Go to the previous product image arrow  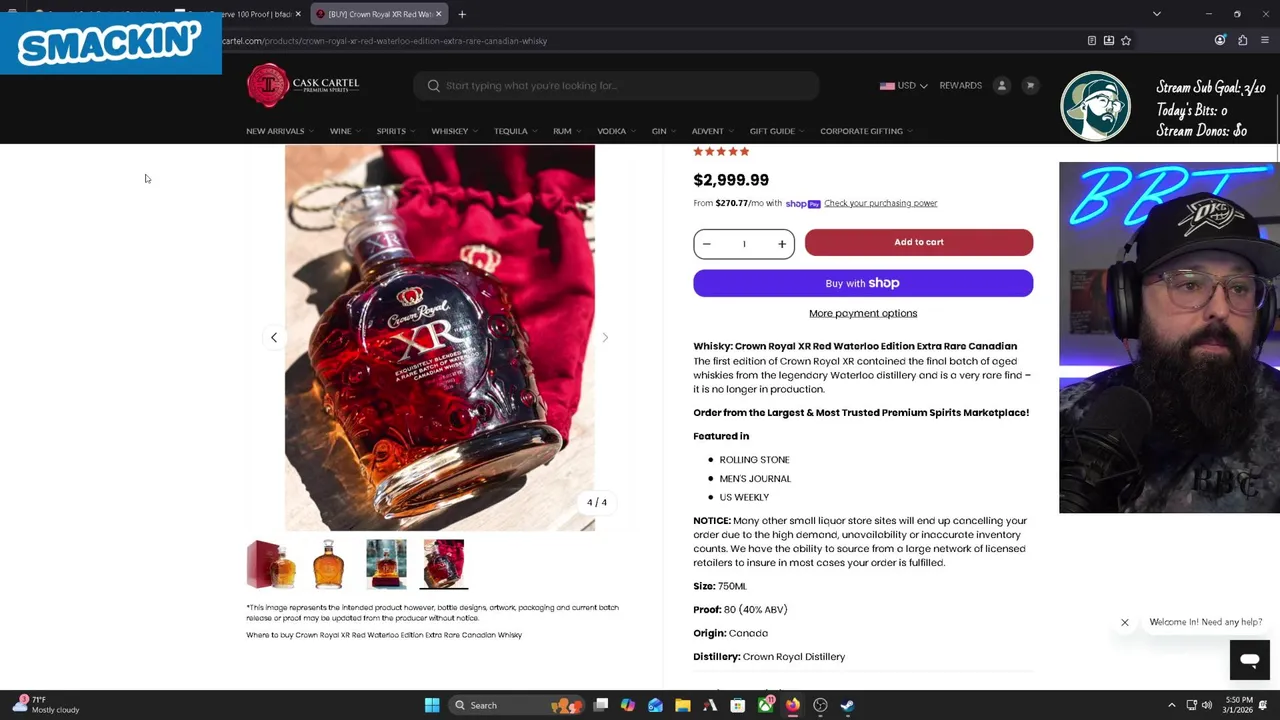(x=274, y=338)
